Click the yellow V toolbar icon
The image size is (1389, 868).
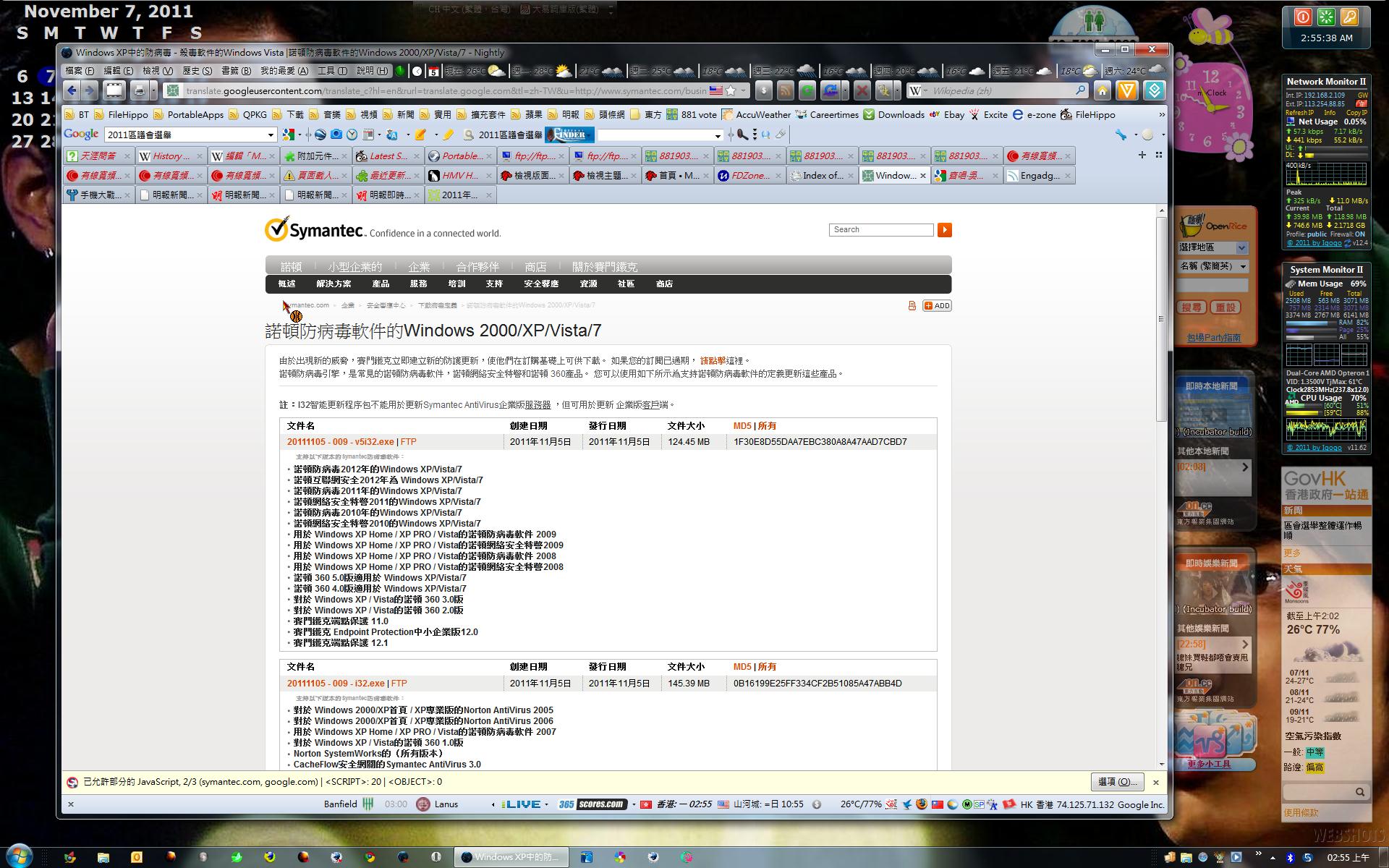coord(1126,90)
